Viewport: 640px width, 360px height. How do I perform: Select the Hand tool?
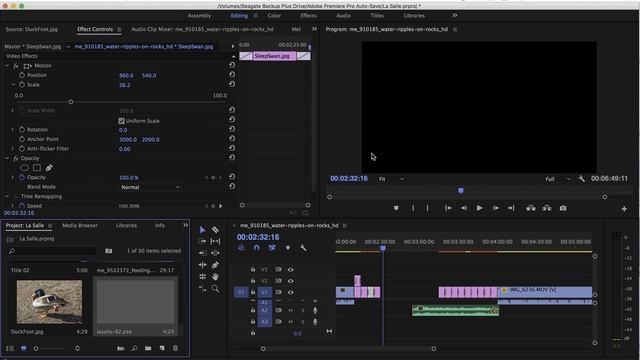[215, 277]
